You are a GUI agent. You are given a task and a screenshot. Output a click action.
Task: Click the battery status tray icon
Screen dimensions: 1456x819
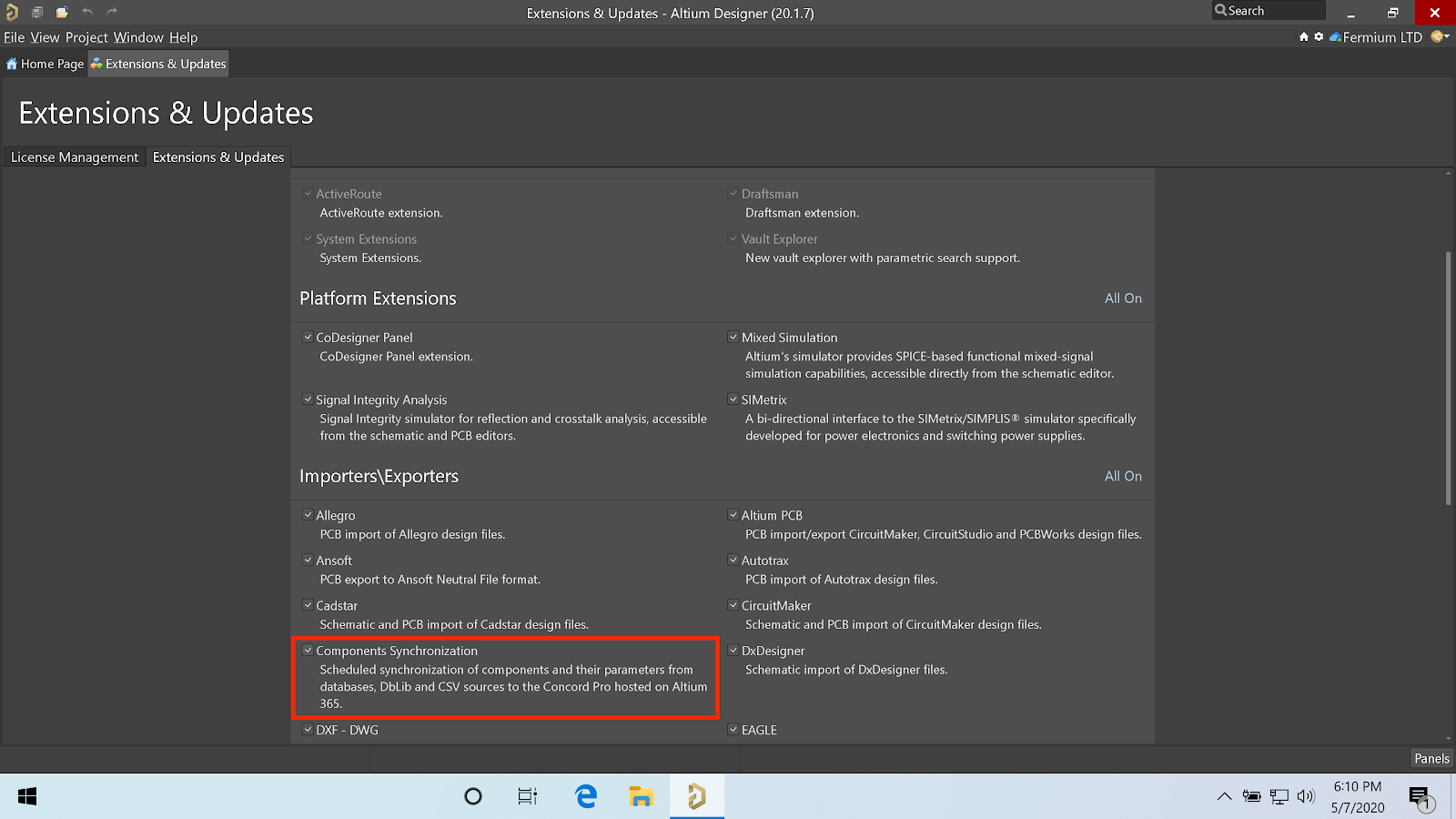(1252, 796)
